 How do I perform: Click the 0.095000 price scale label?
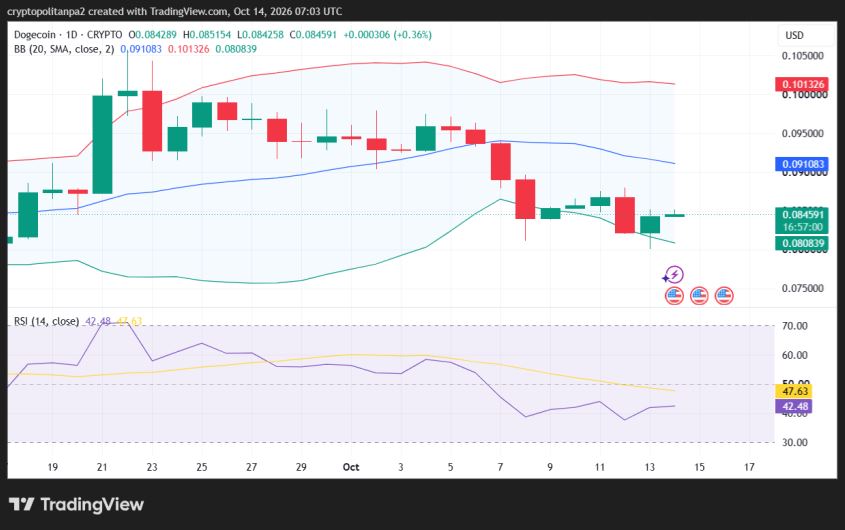point(802,133)
